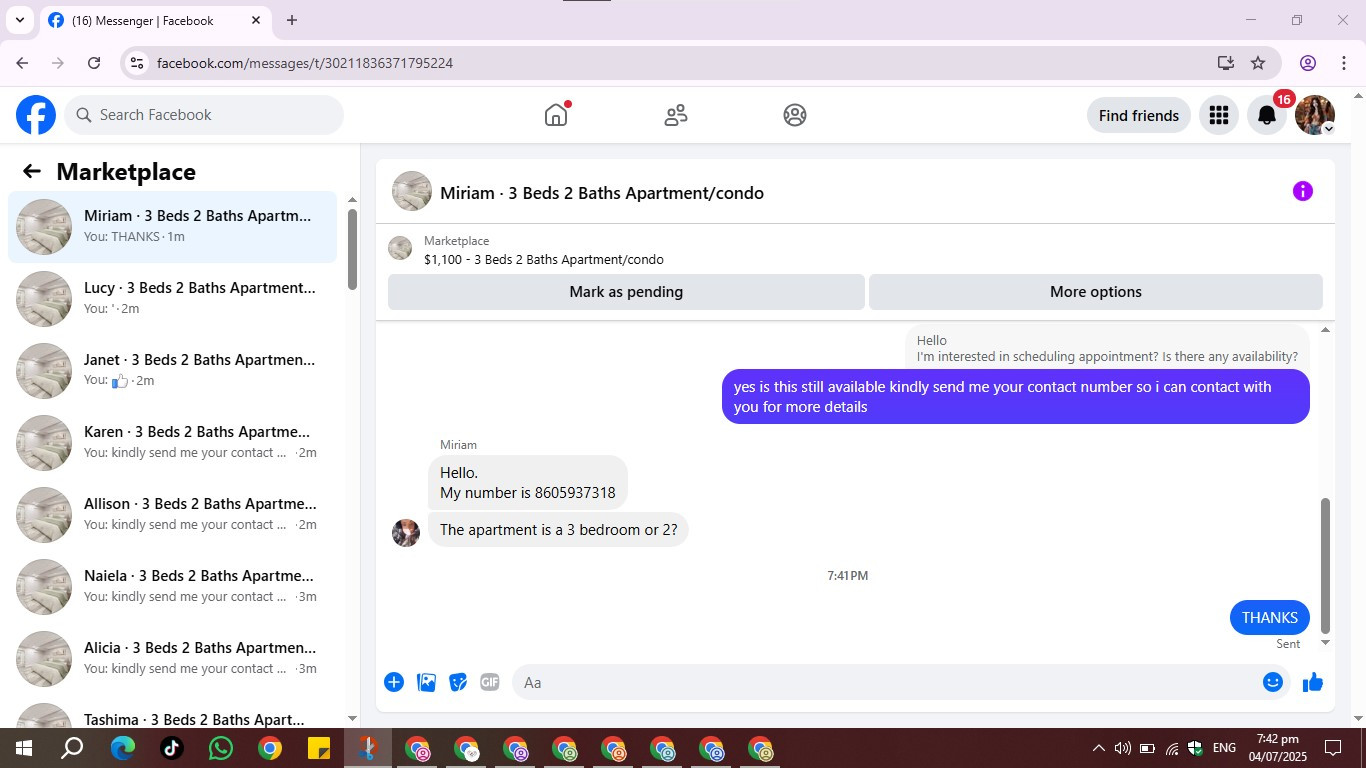The width and height of the screenshot is (1366, 768).
Task: Open the Janet conversation
Action: (x=173, y=371)
